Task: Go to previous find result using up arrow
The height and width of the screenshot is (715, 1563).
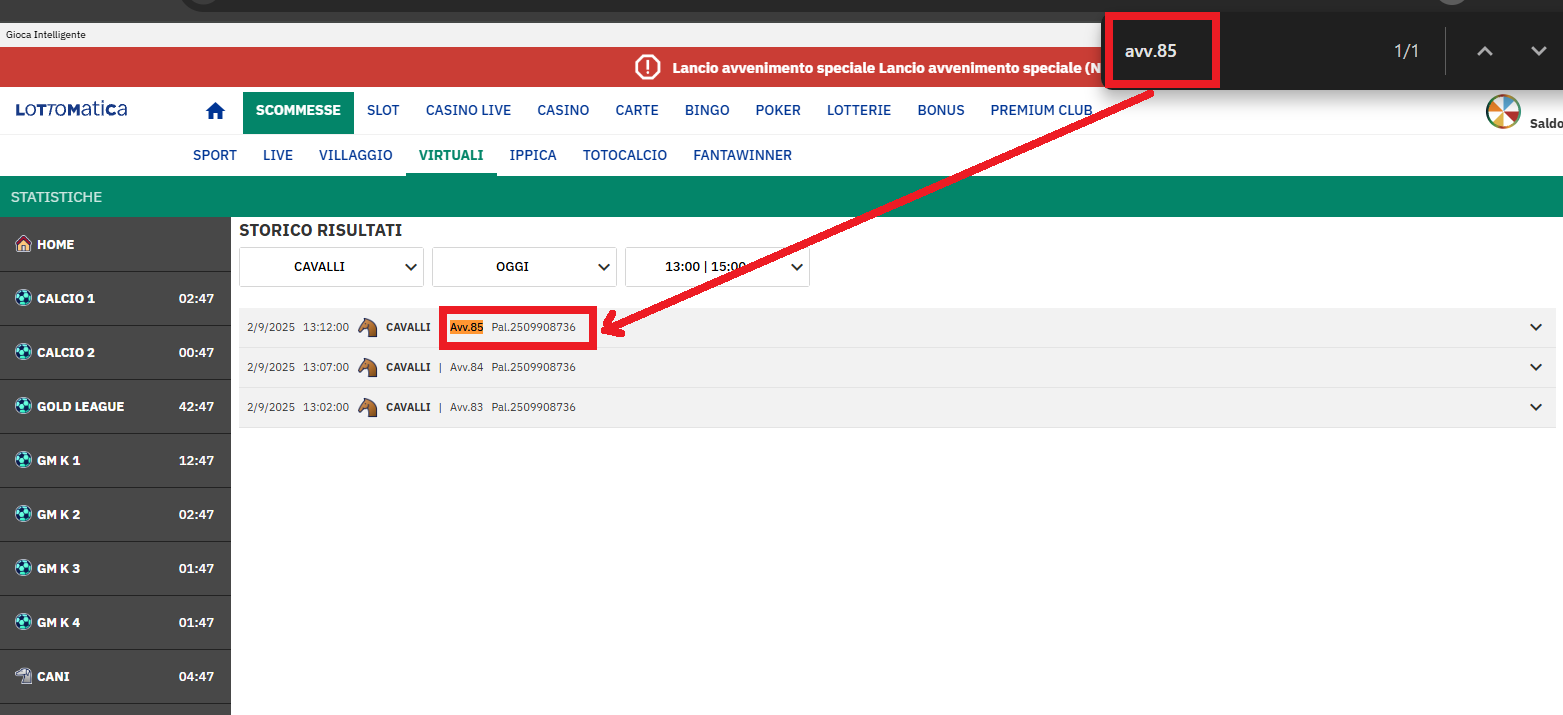Action: tap(1485, 51)
